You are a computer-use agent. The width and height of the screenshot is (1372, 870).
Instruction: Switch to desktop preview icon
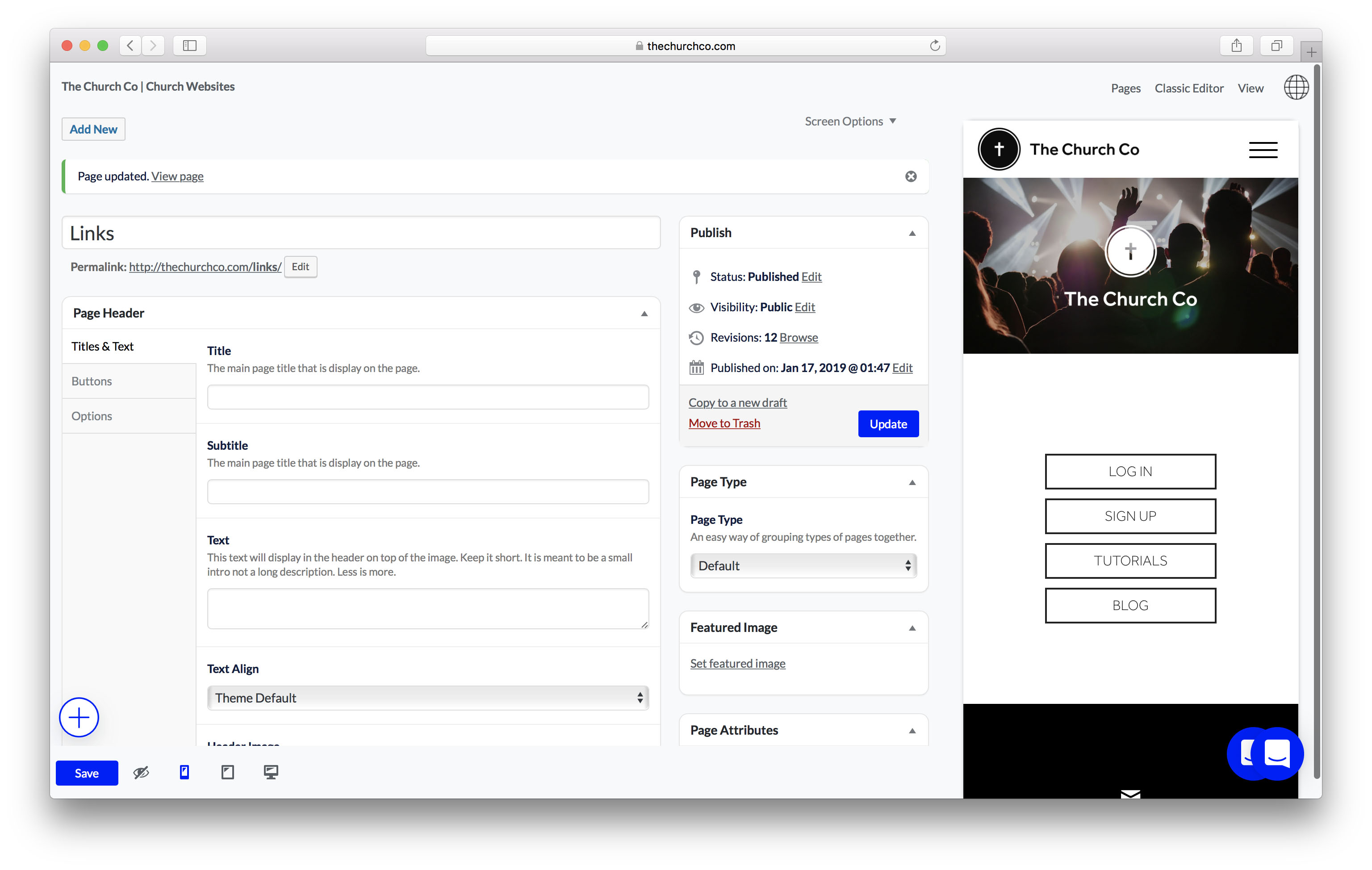(x=271, y=772)
